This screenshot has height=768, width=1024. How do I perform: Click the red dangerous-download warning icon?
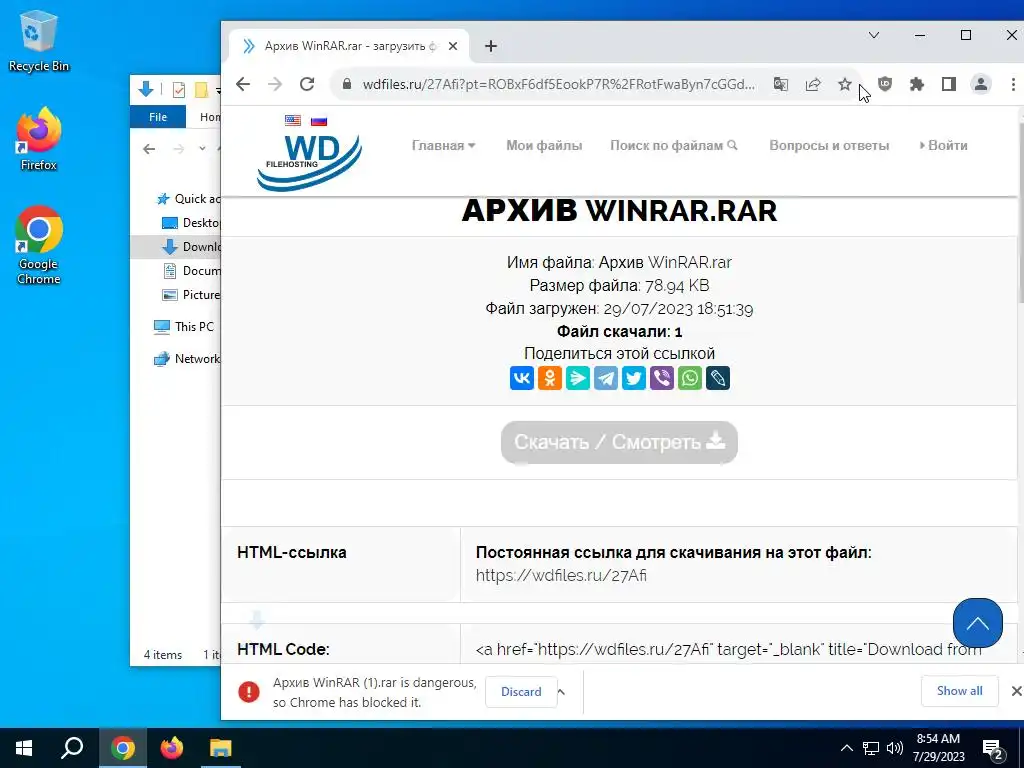[x=249, y=692]
